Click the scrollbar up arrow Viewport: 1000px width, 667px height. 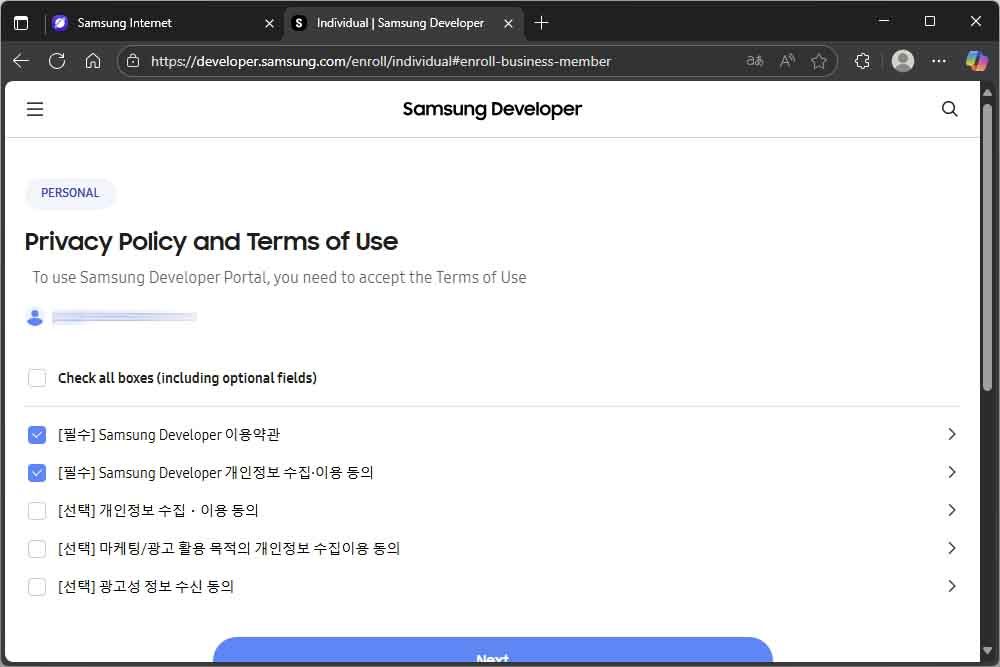click(x=987, y=93)
